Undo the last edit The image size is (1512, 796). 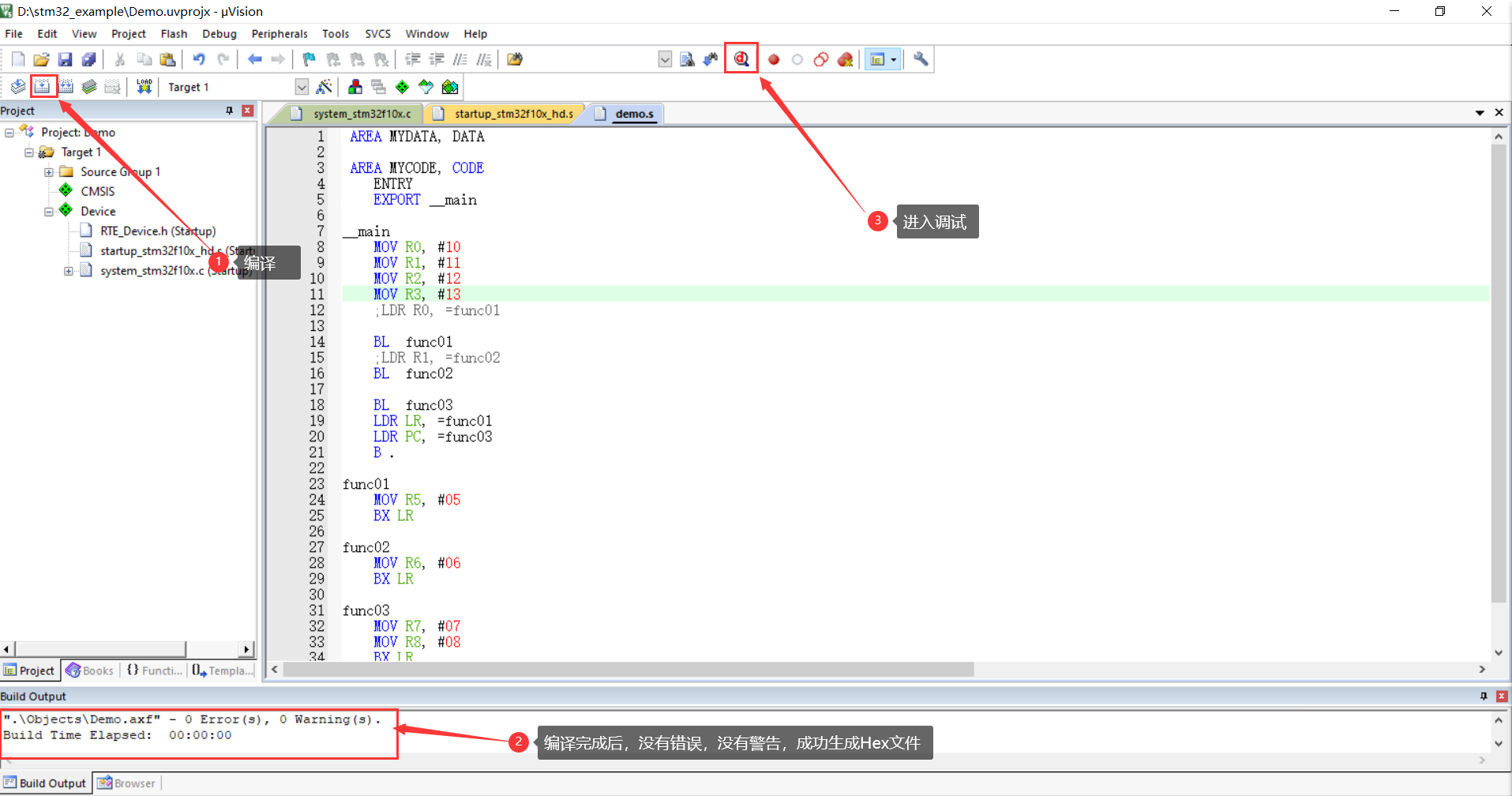tap(199, 59)
